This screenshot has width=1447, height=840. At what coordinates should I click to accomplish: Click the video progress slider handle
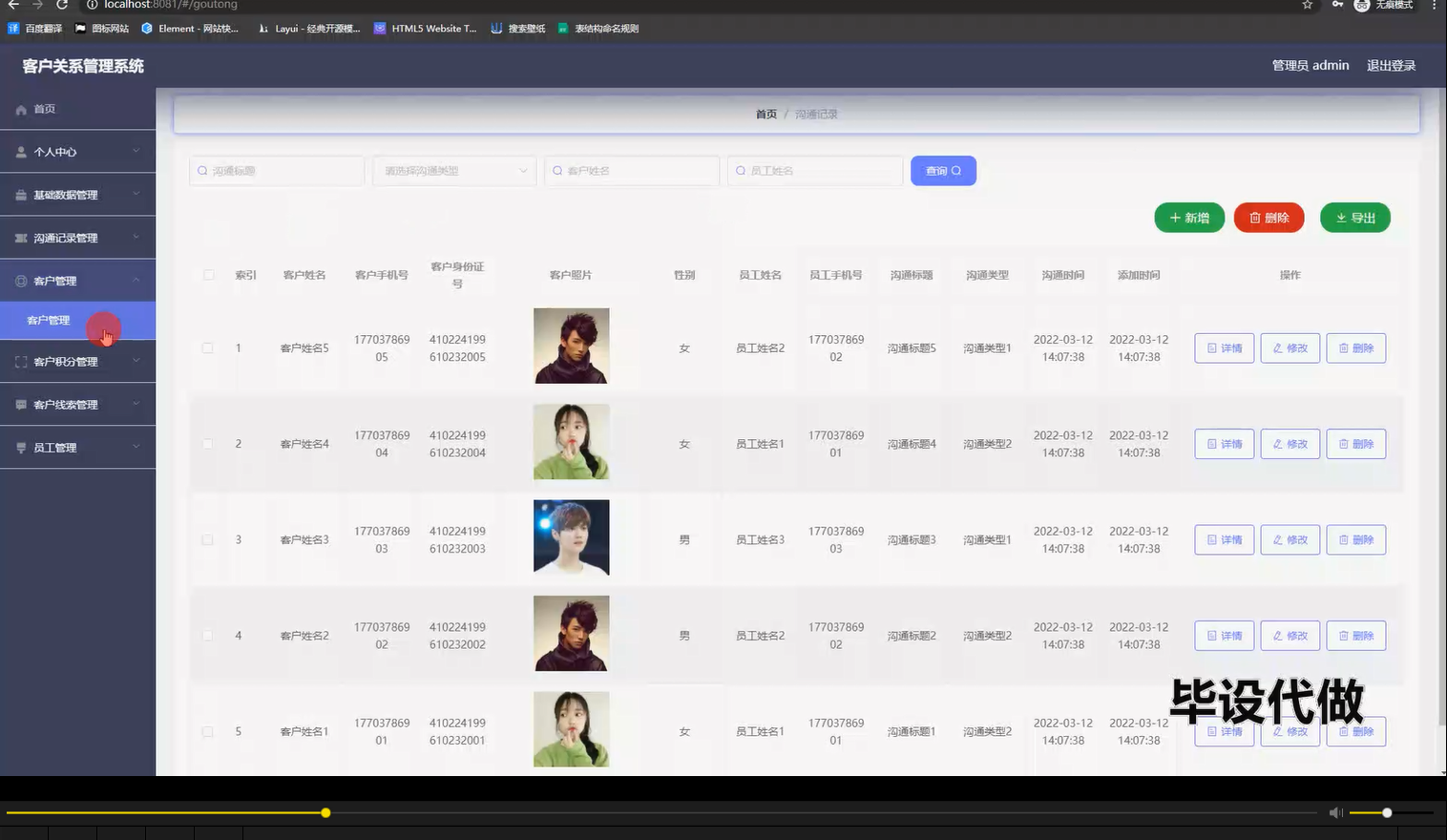325,813
